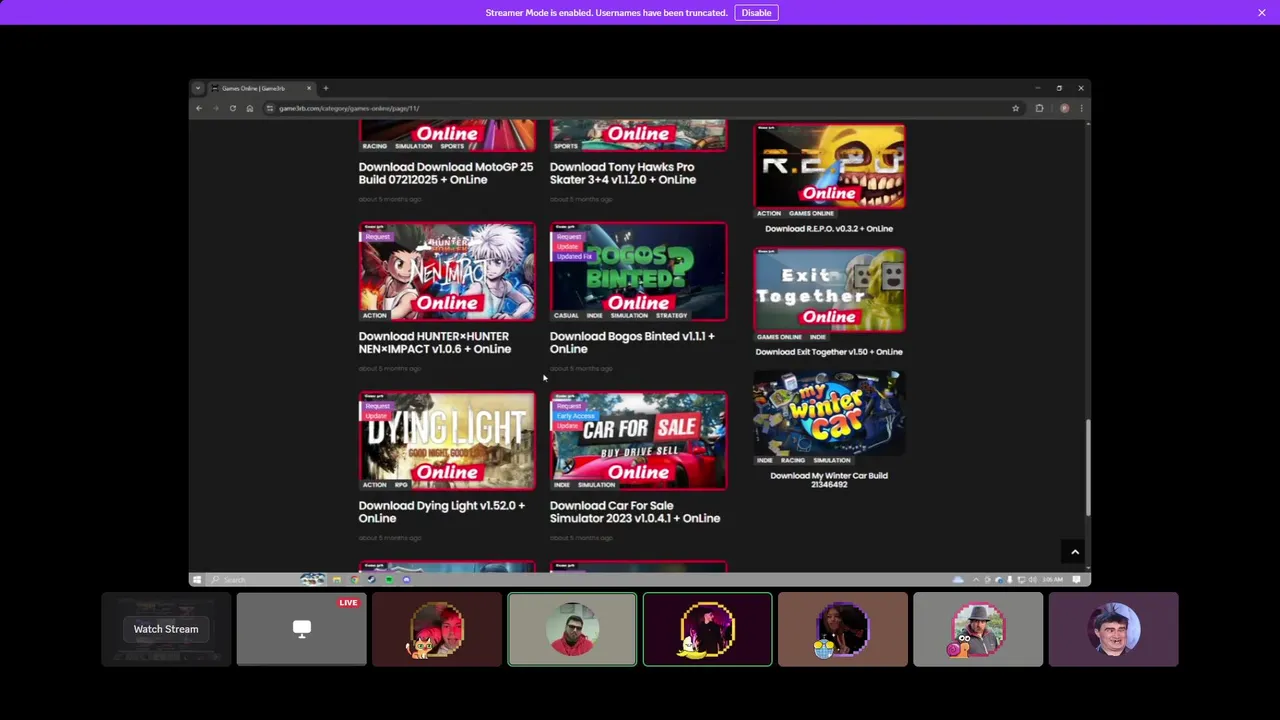Screen dimensions: 1280x720
Task: Click the address bar URL
Action: click(x=349, y=108)
